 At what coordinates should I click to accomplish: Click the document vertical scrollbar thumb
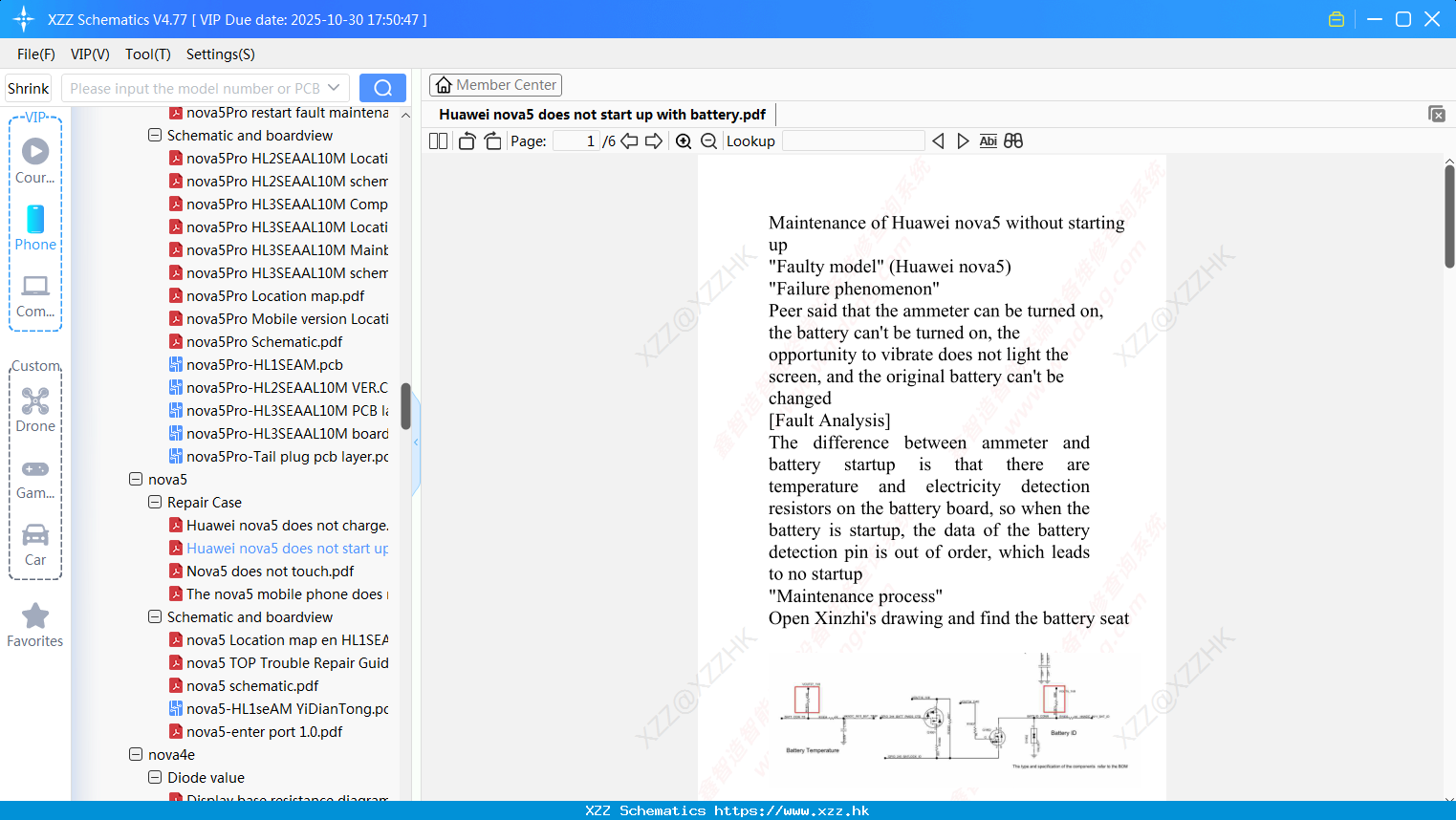1449,216
